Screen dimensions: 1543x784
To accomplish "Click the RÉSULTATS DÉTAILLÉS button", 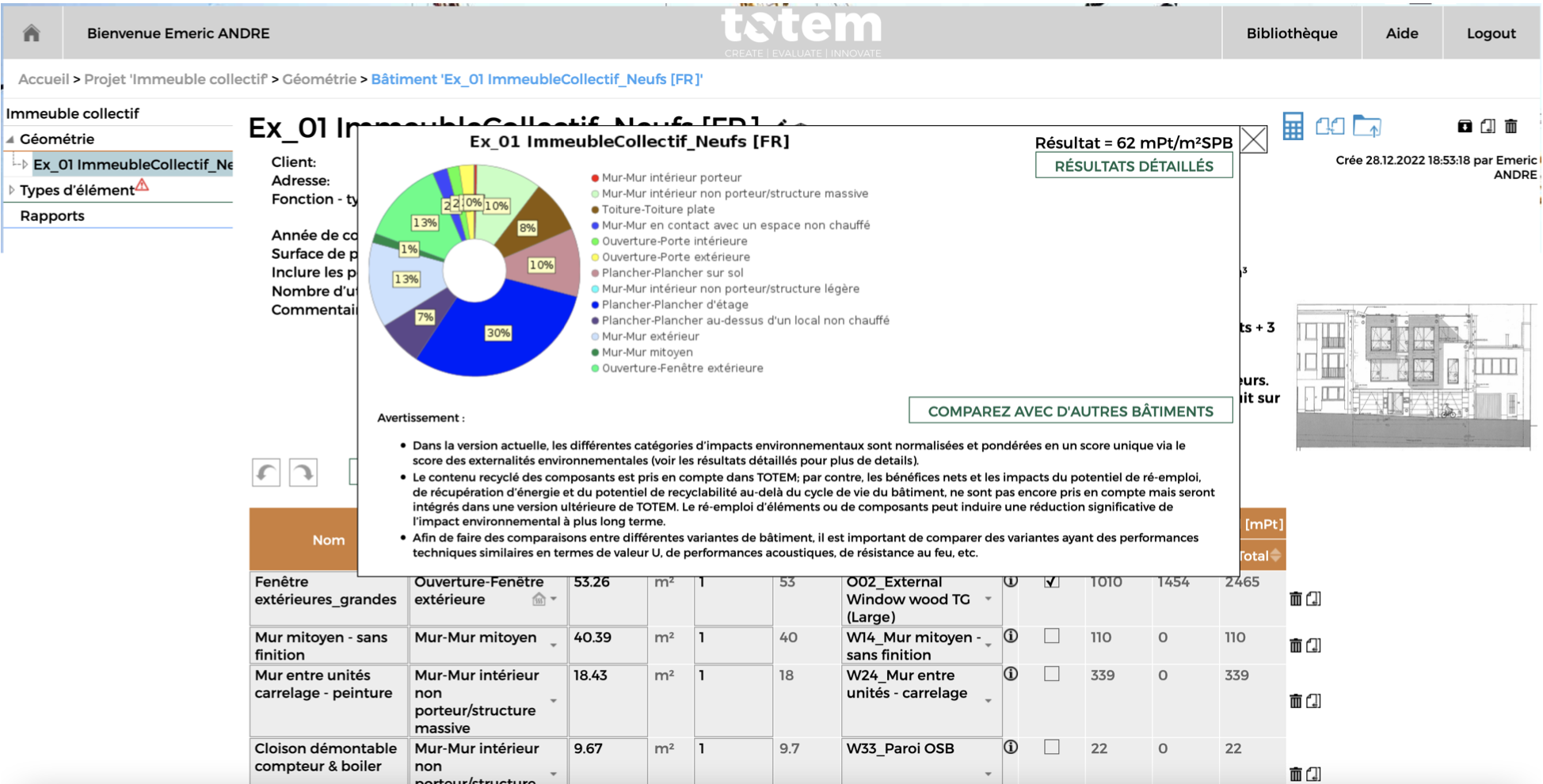I will pos(1133,166).
